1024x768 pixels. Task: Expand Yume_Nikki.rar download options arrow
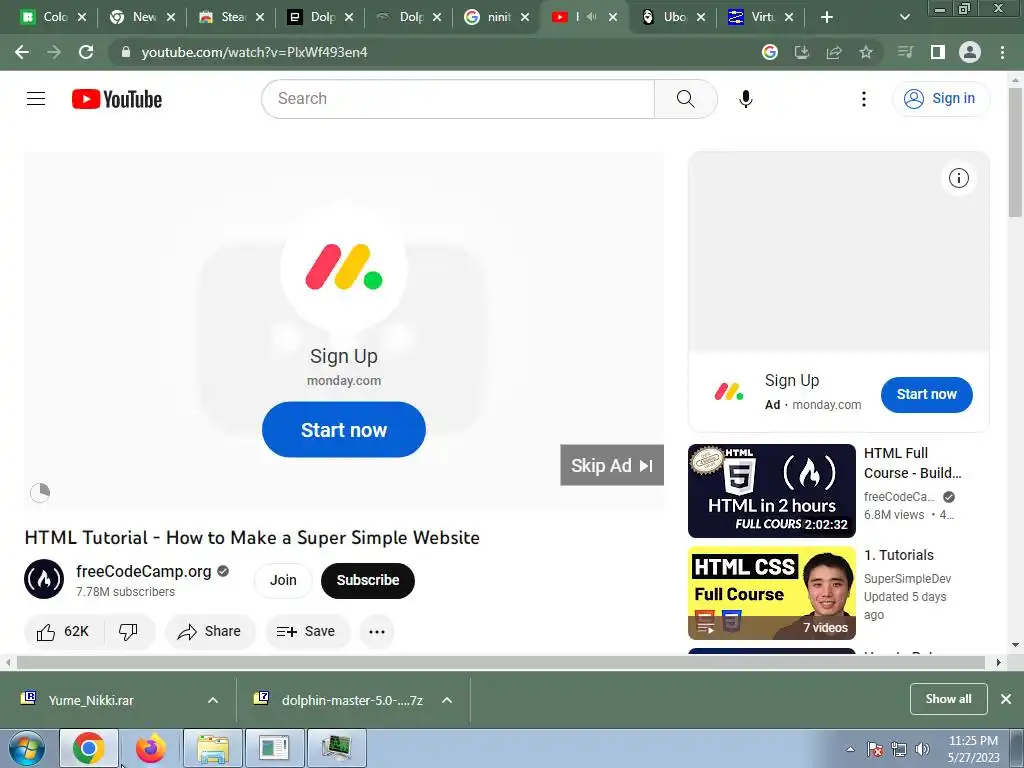tap(213, 700)
